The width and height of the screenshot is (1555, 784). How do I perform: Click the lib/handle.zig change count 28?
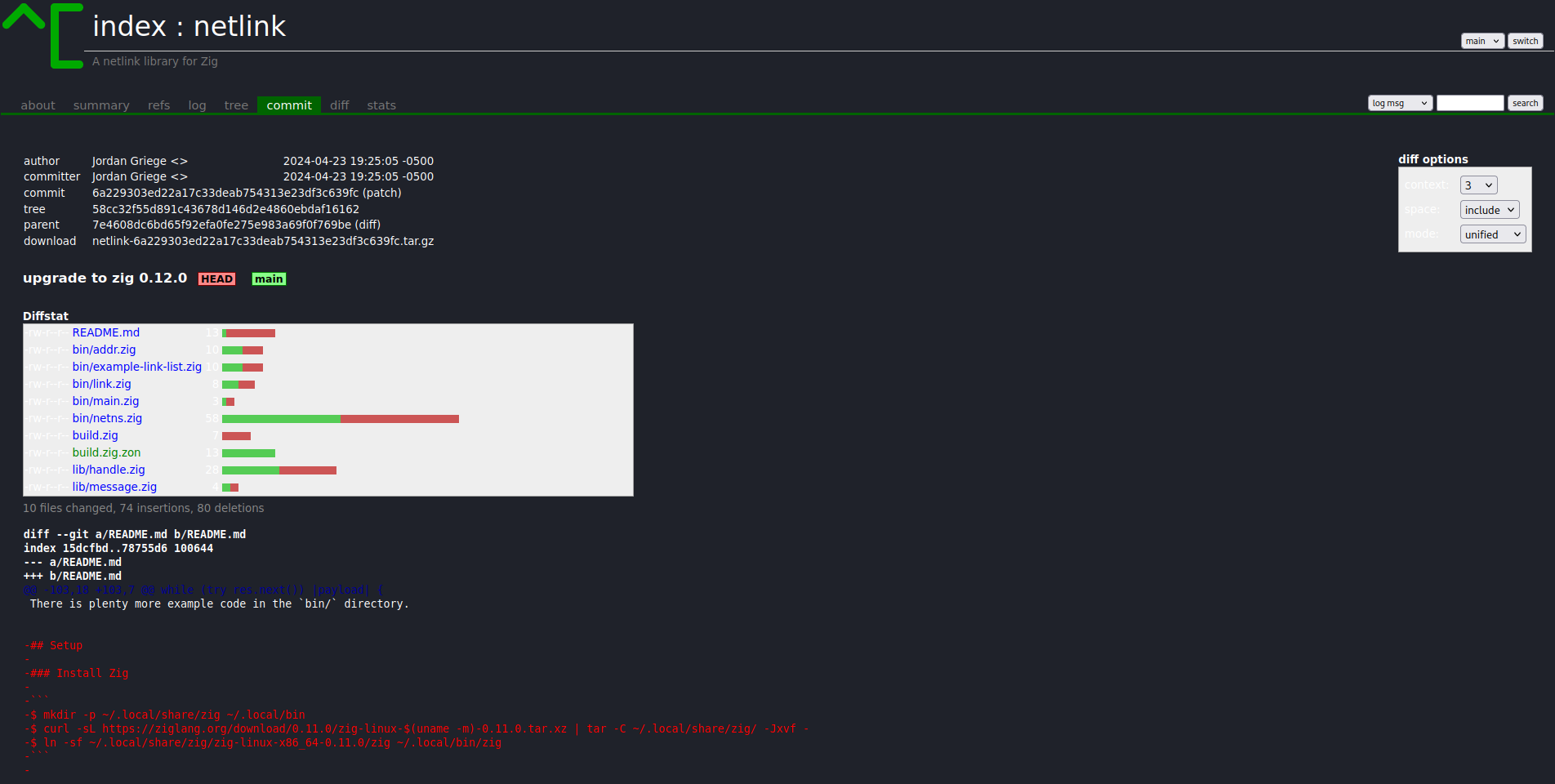coord(212,470)
